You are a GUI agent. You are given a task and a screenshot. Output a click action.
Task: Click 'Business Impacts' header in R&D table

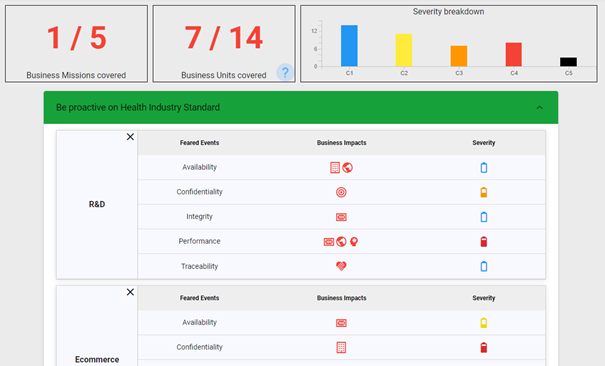(341, 143)
